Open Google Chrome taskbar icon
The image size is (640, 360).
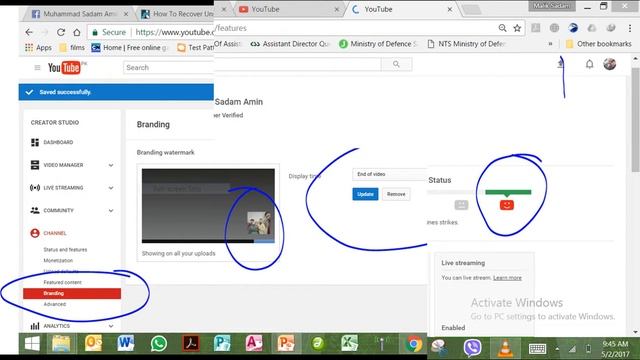[x=413, y=344]
